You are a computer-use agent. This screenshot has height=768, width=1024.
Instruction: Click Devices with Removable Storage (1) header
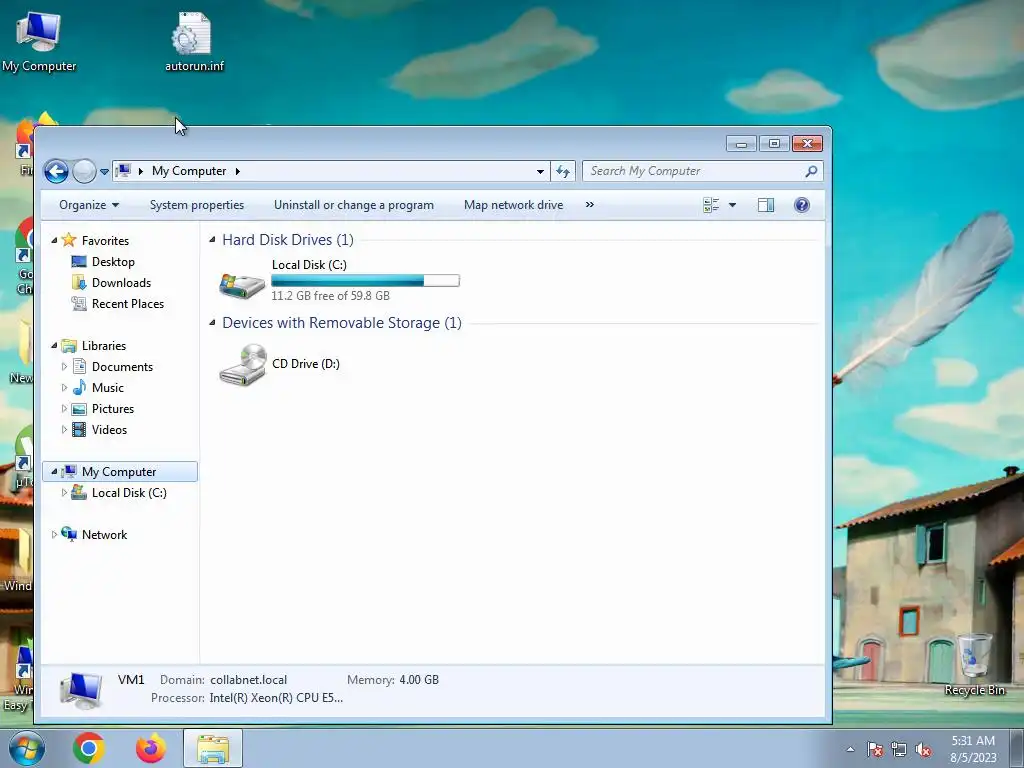342,323
